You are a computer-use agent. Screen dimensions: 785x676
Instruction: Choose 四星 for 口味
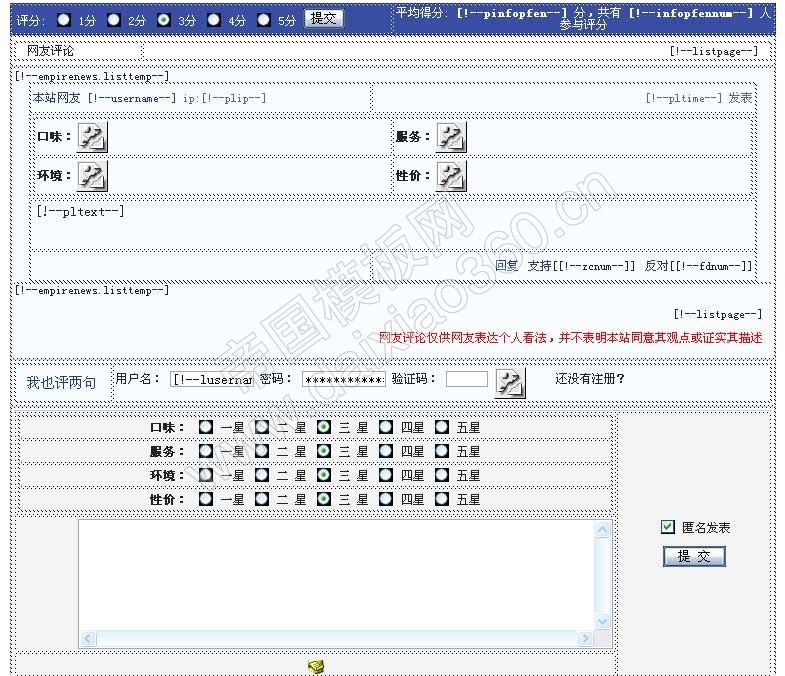tap(385, 427)
